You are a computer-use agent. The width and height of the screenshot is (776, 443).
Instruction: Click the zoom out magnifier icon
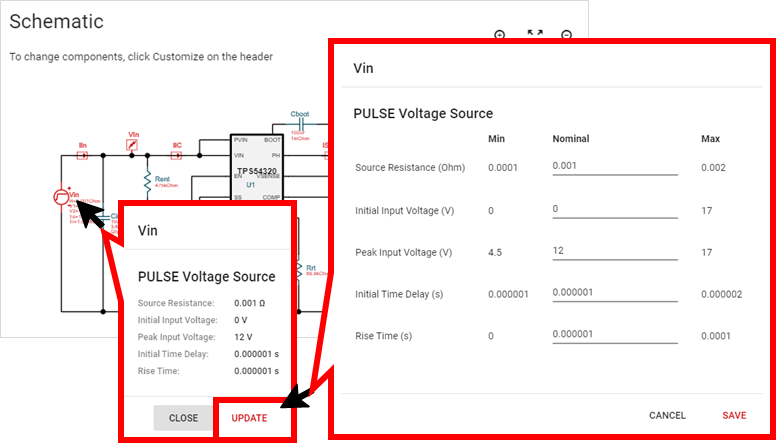pyautogui.click(x=567, y=35)
